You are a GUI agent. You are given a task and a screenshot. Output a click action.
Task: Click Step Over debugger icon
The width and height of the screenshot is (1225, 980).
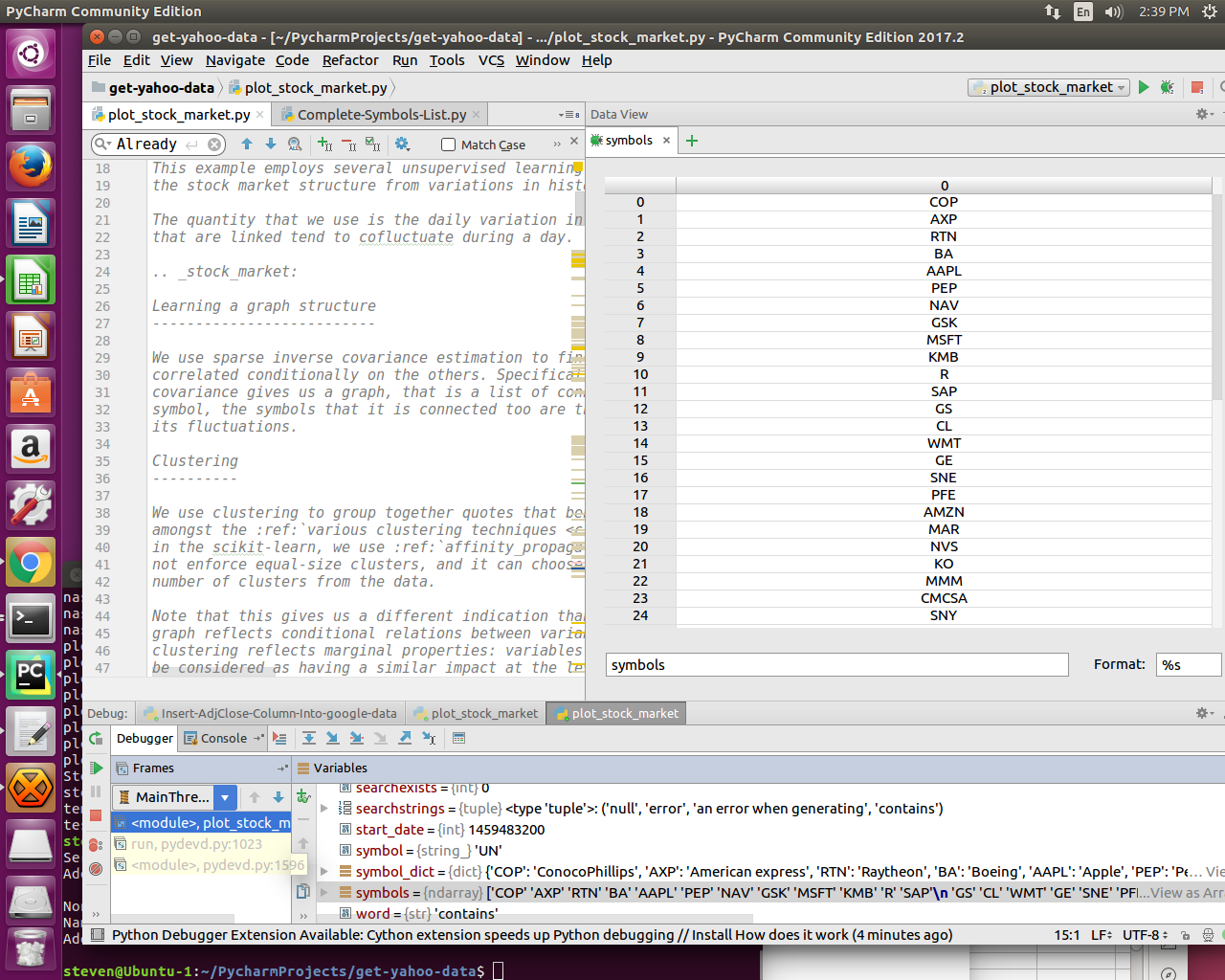click(309, 738)
